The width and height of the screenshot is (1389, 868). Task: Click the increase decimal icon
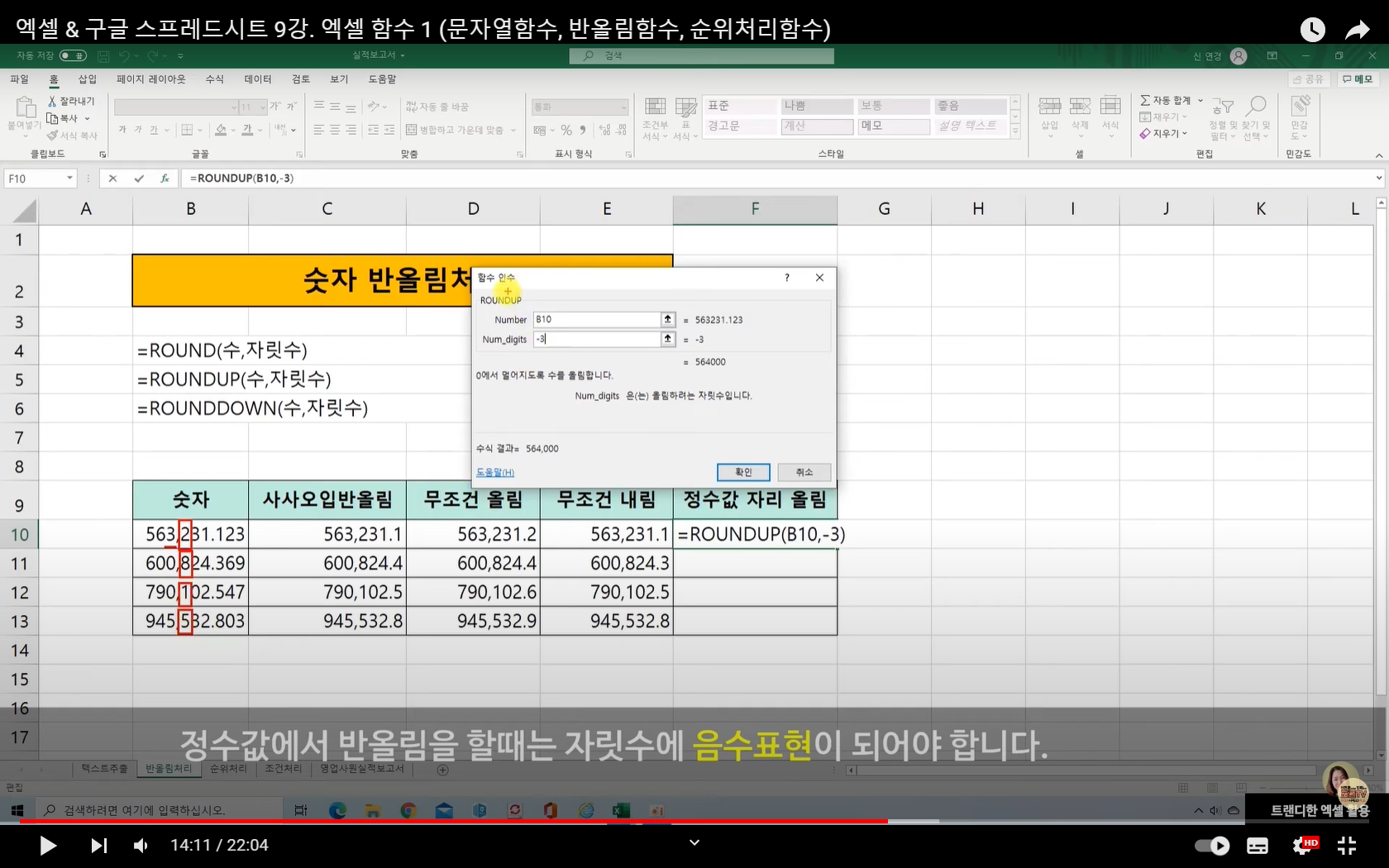(x=604, y=130)
